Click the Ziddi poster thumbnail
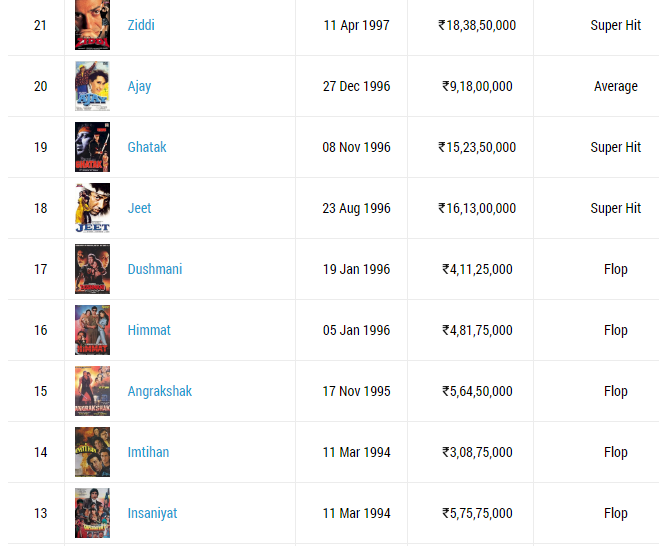 (x=92, y=25)
